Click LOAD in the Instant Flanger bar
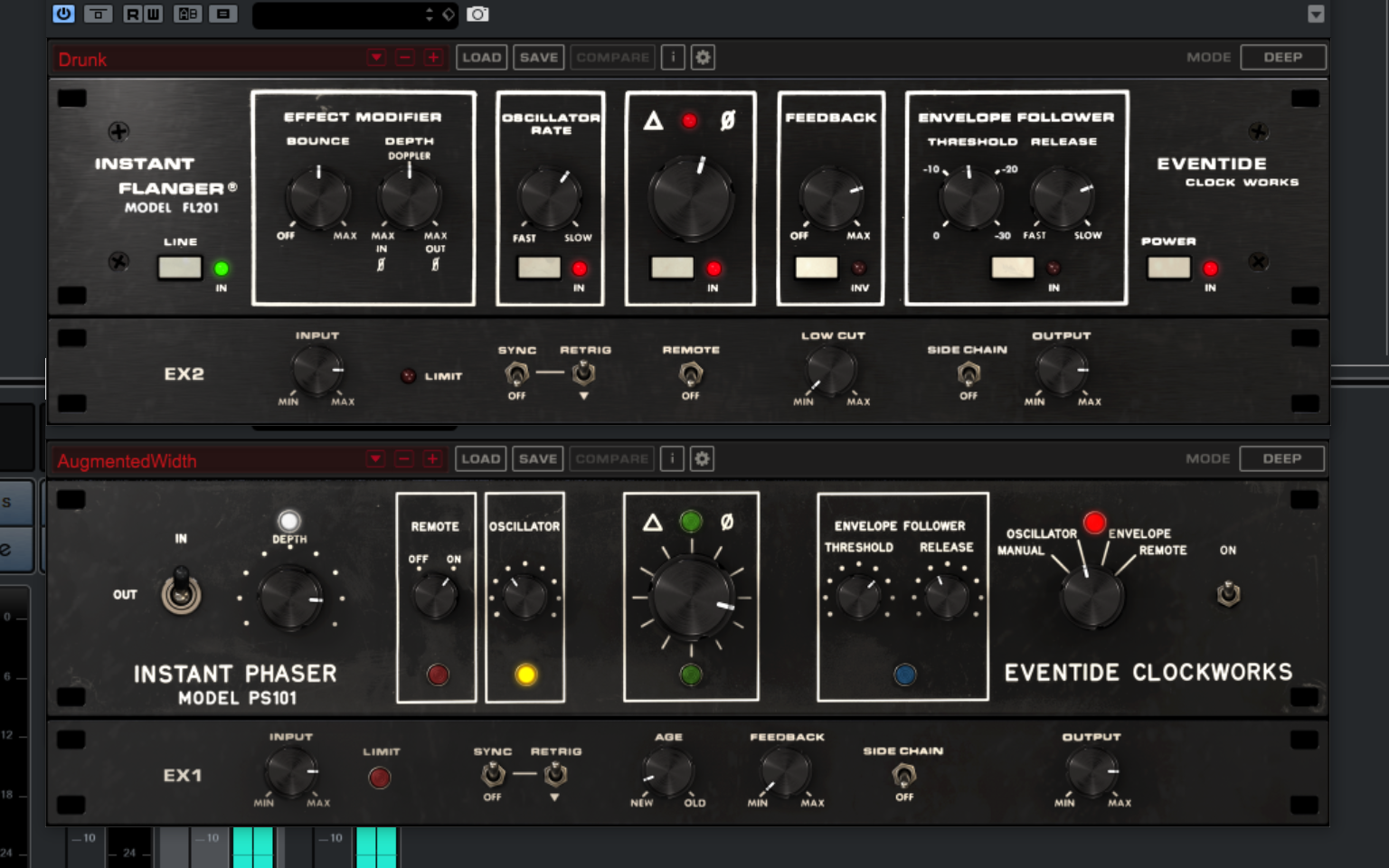Image resolution: width=1389 pixels, height=868 pixels. pyautogui.click(x=481, y=58)
